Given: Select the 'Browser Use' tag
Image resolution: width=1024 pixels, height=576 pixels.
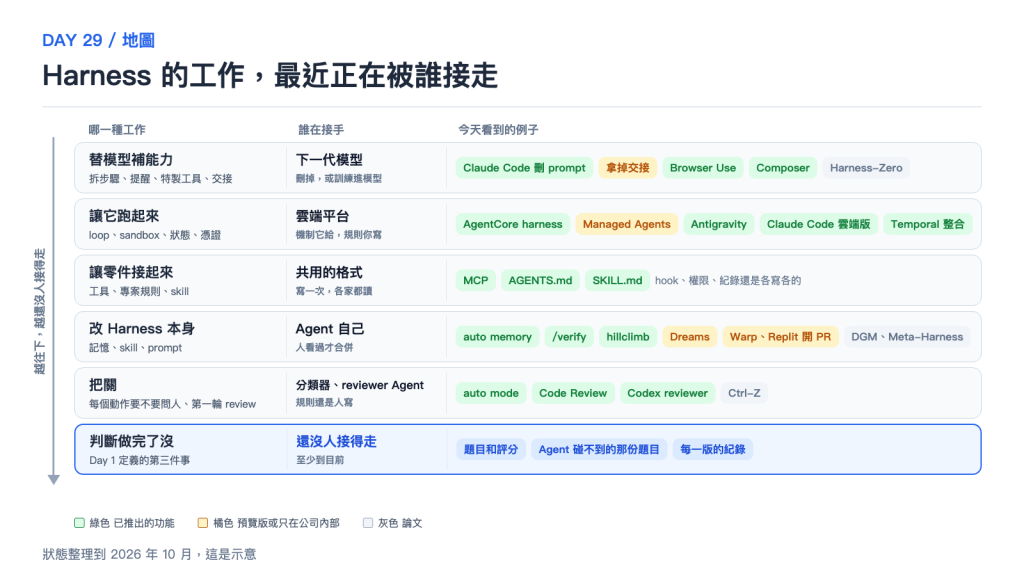Looking at the screenshot, I should point(703,168).
